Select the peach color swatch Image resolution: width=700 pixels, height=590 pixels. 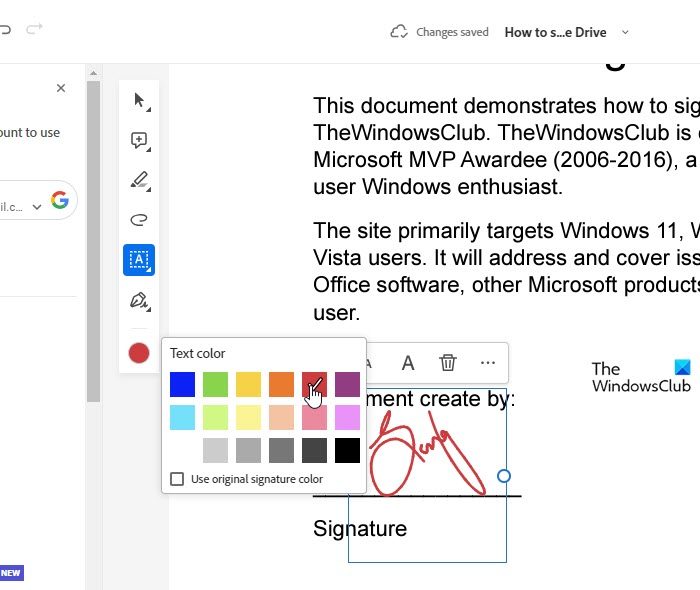pyautogui.click(x=281, y=417)
